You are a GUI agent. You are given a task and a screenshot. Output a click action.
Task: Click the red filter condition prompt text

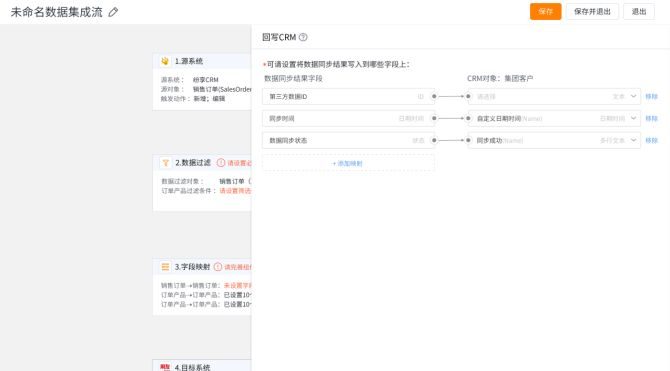click(235, 191)
